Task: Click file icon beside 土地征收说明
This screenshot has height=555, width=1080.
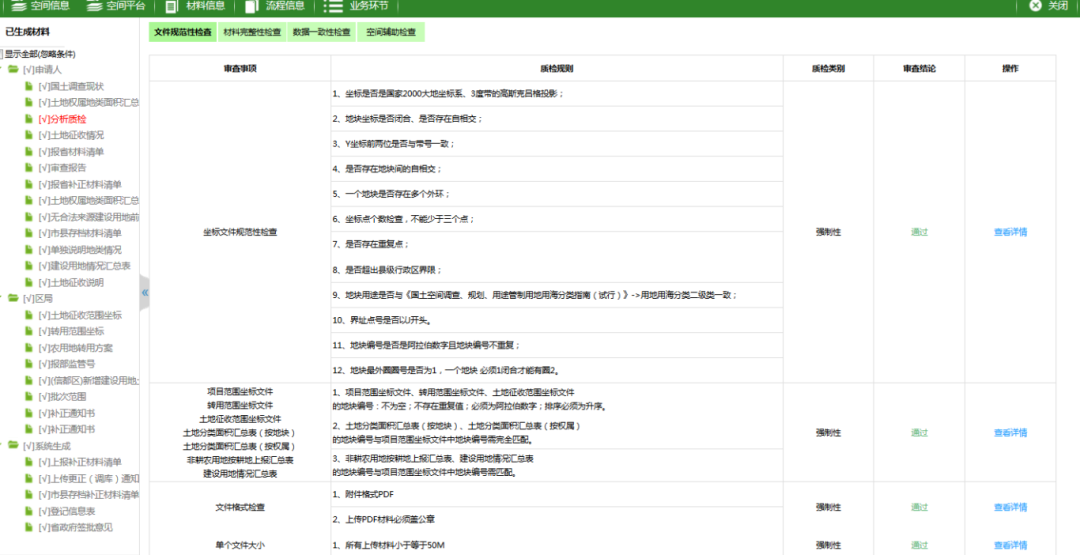Action: (x=29, y=282)
